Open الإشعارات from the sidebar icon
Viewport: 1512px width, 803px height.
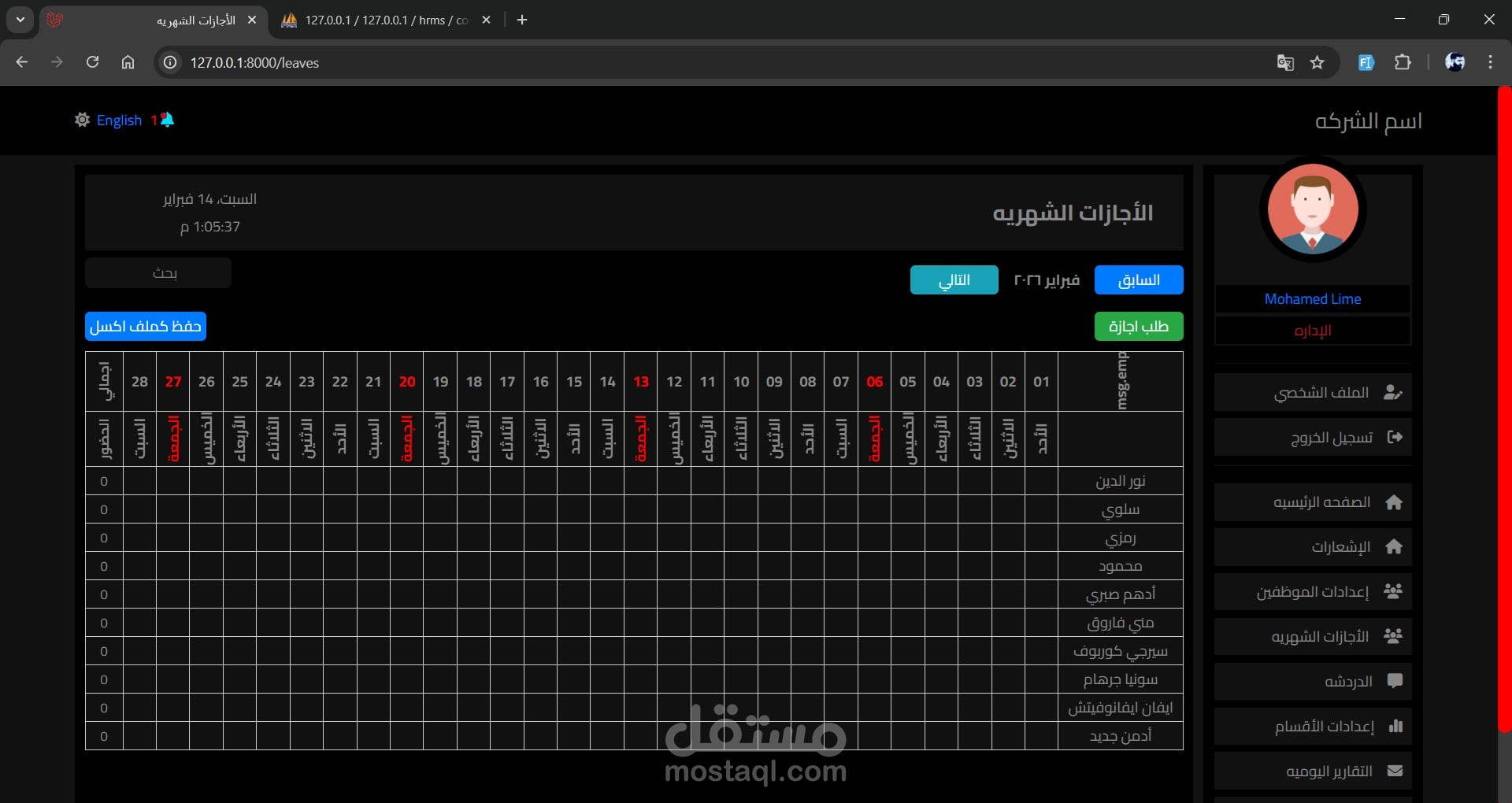point(1395,546)
